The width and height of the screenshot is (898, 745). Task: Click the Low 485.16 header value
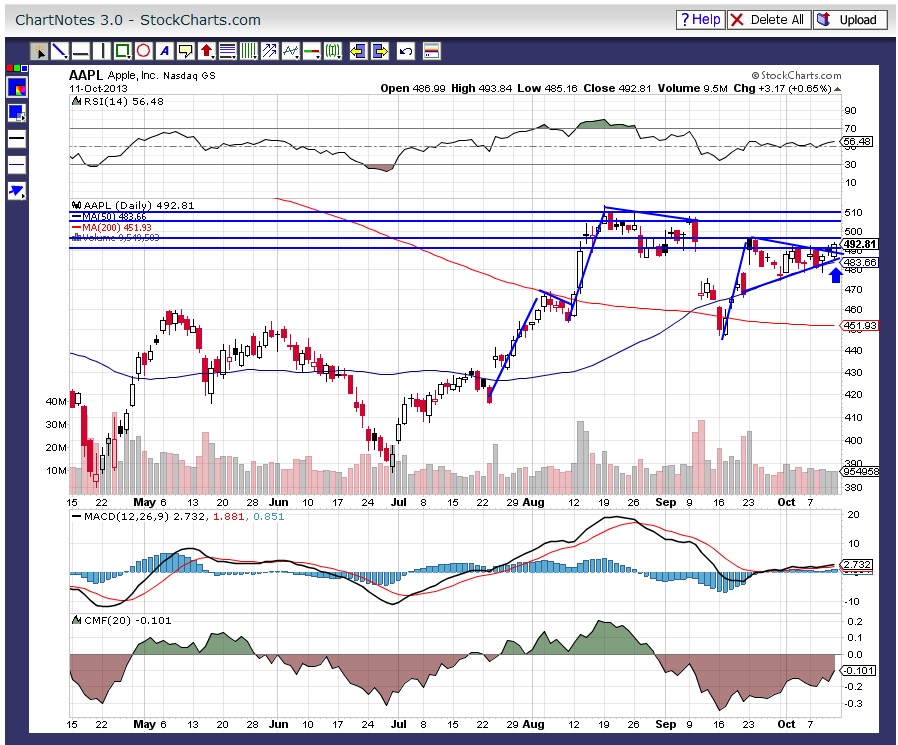point(548,88)
